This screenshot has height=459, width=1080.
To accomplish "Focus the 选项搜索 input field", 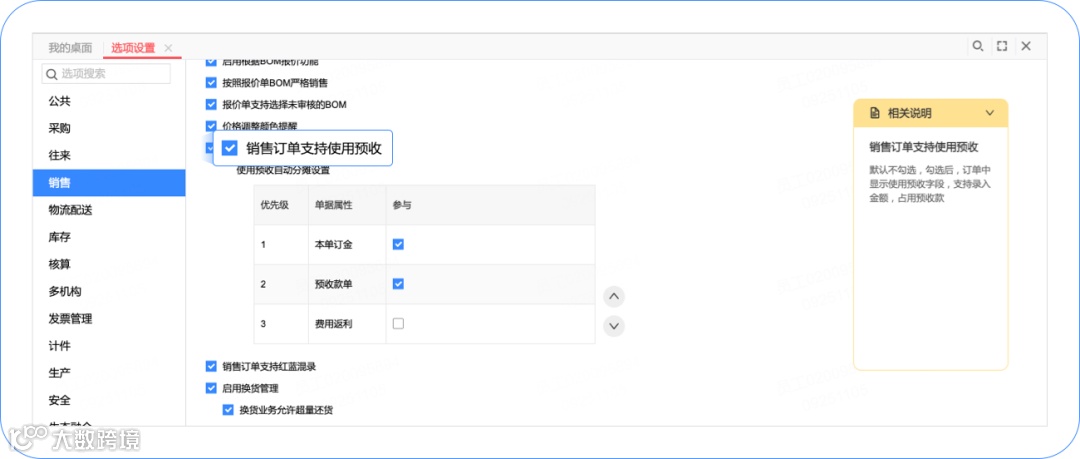I will pos(106,74).
